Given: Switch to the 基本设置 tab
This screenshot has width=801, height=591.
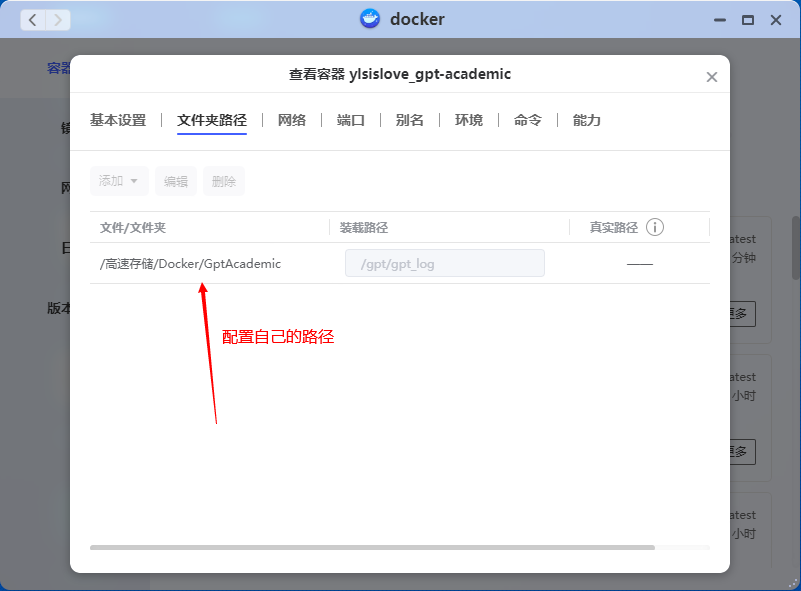Looking at the screenshot, I should pyautogui.click(x=118, y=120).
